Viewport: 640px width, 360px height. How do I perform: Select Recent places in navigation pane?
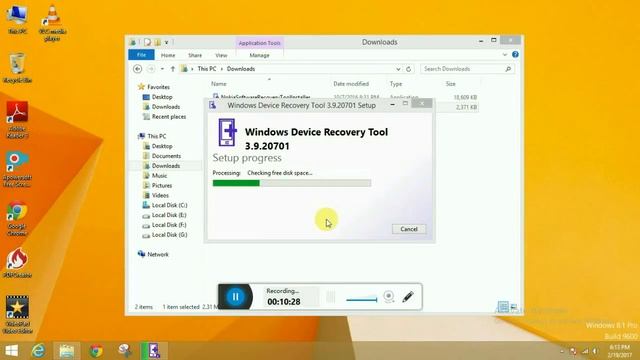pos(169,116)
